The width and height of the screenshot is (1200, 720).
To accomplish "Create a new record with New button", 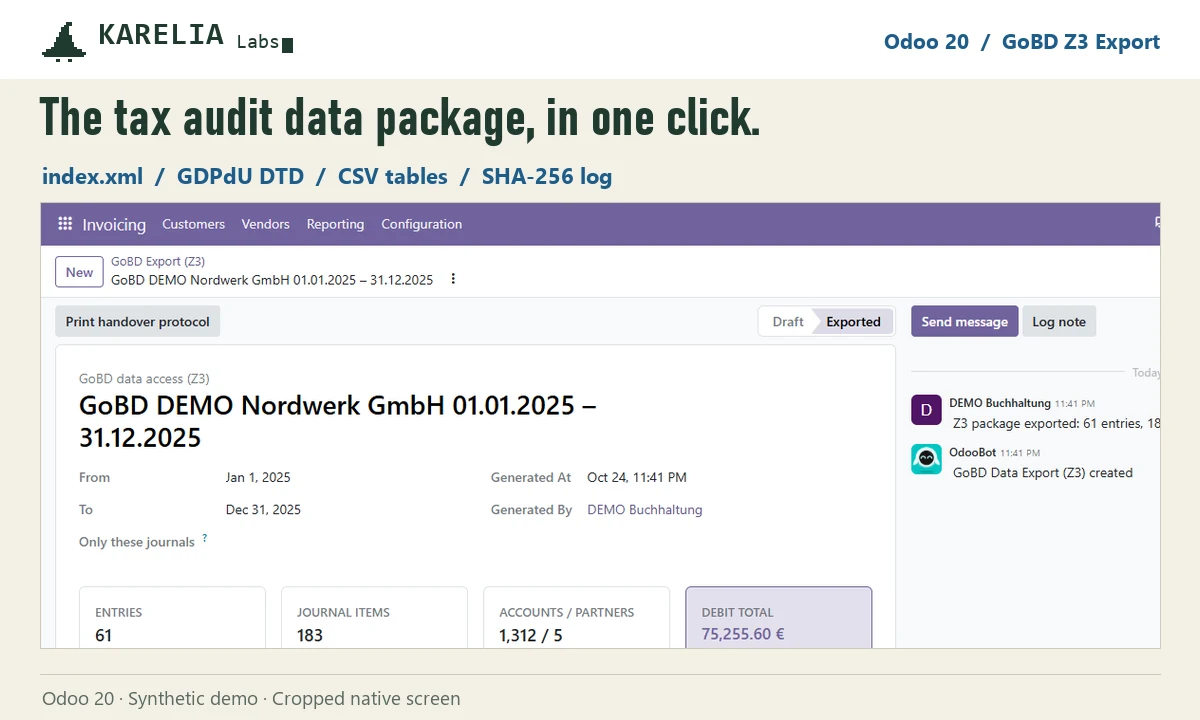I will (x=79, y=272).
